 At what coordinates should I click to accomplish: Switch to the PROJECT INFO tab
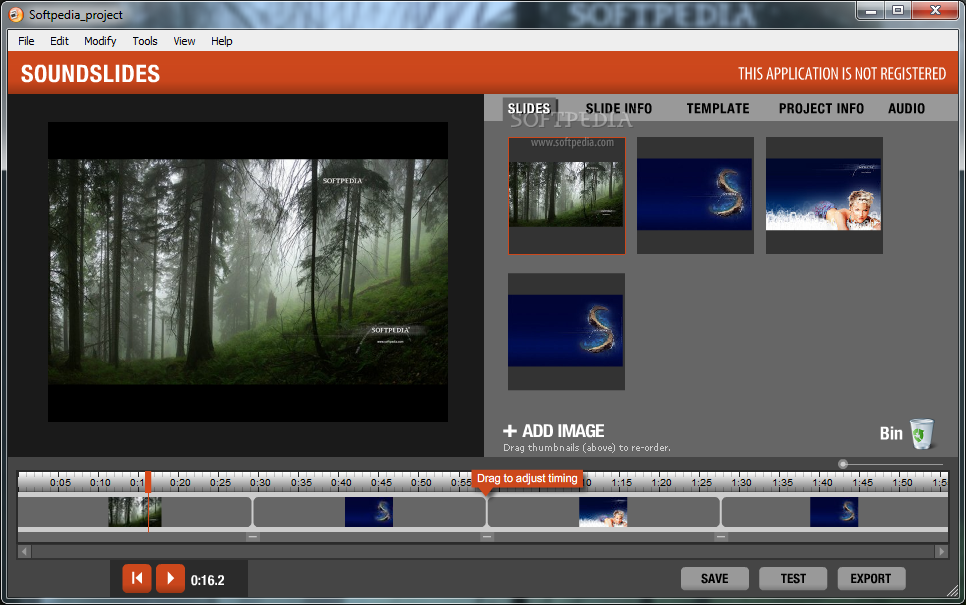pos(821,108)
